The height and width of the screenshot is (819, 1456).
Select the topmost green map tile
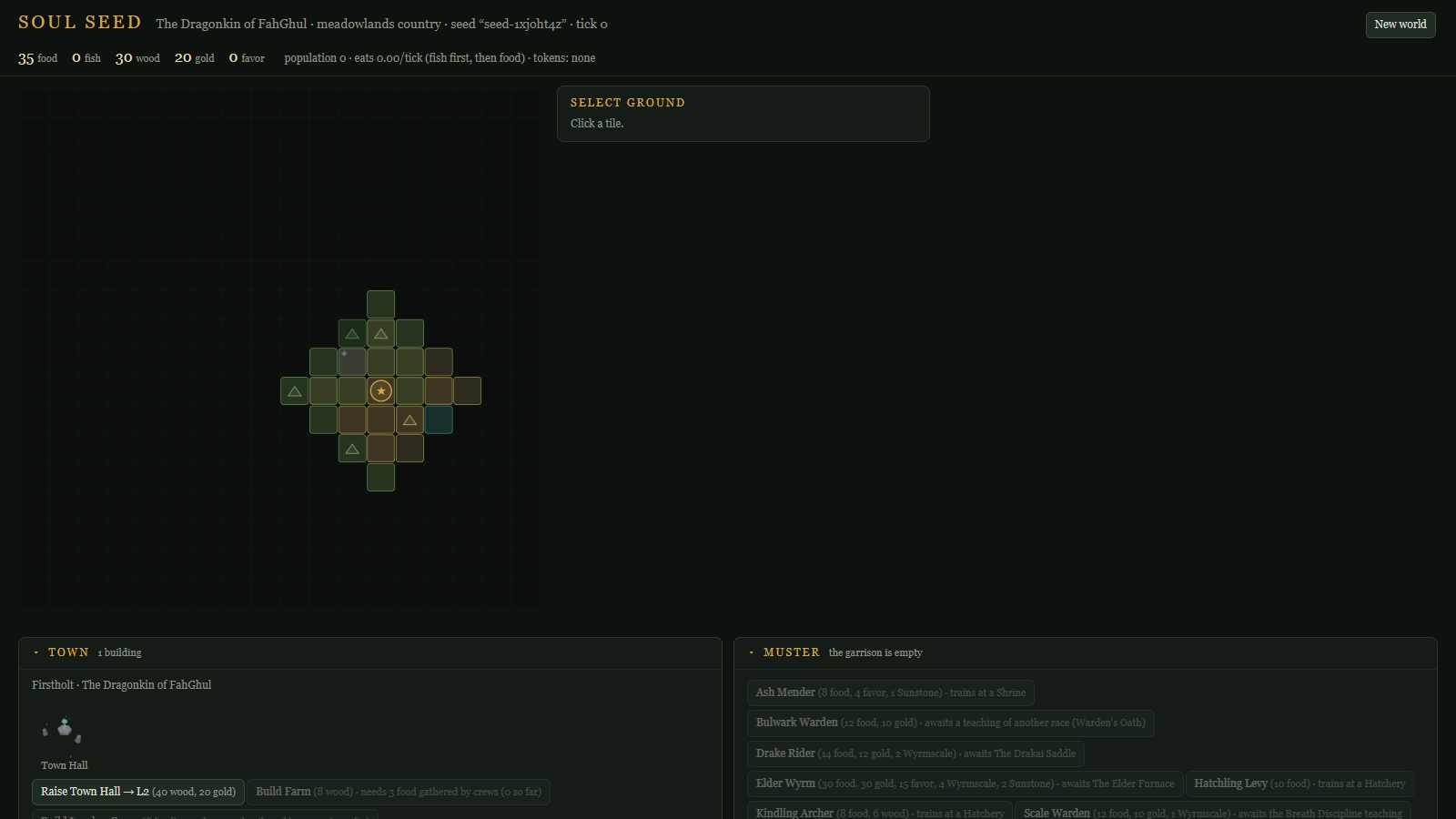(380, 304)
